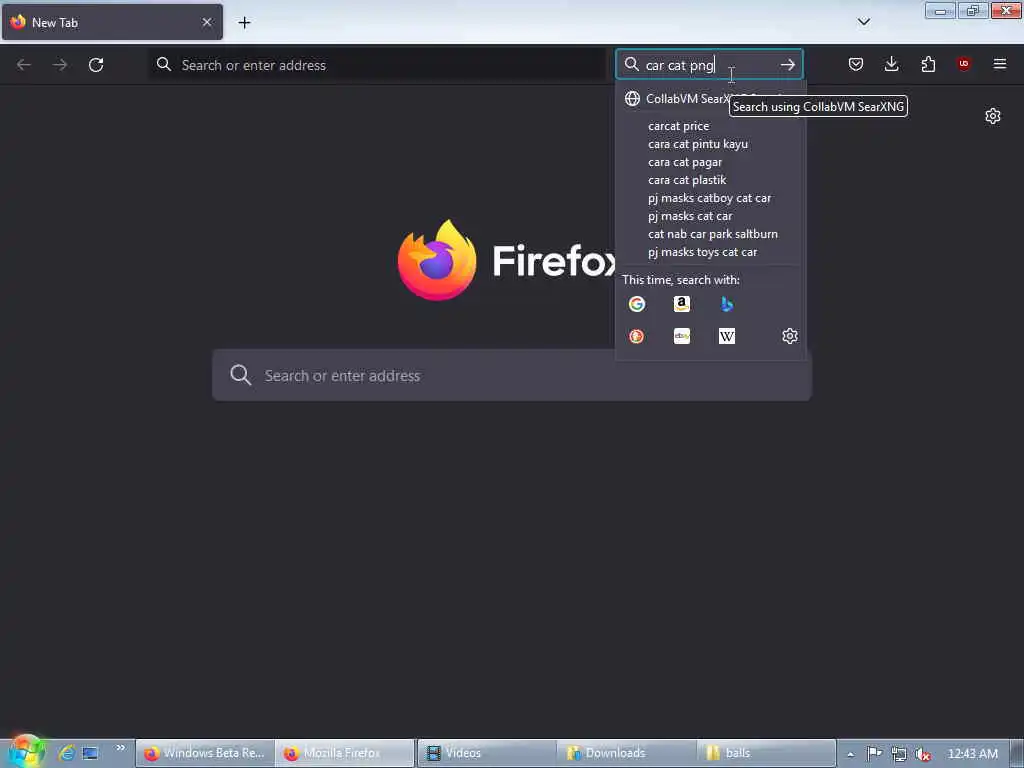Choose suggestion 'pj masks catboy cat car'
Screen dimensions: 1024x768
[711, 198]
